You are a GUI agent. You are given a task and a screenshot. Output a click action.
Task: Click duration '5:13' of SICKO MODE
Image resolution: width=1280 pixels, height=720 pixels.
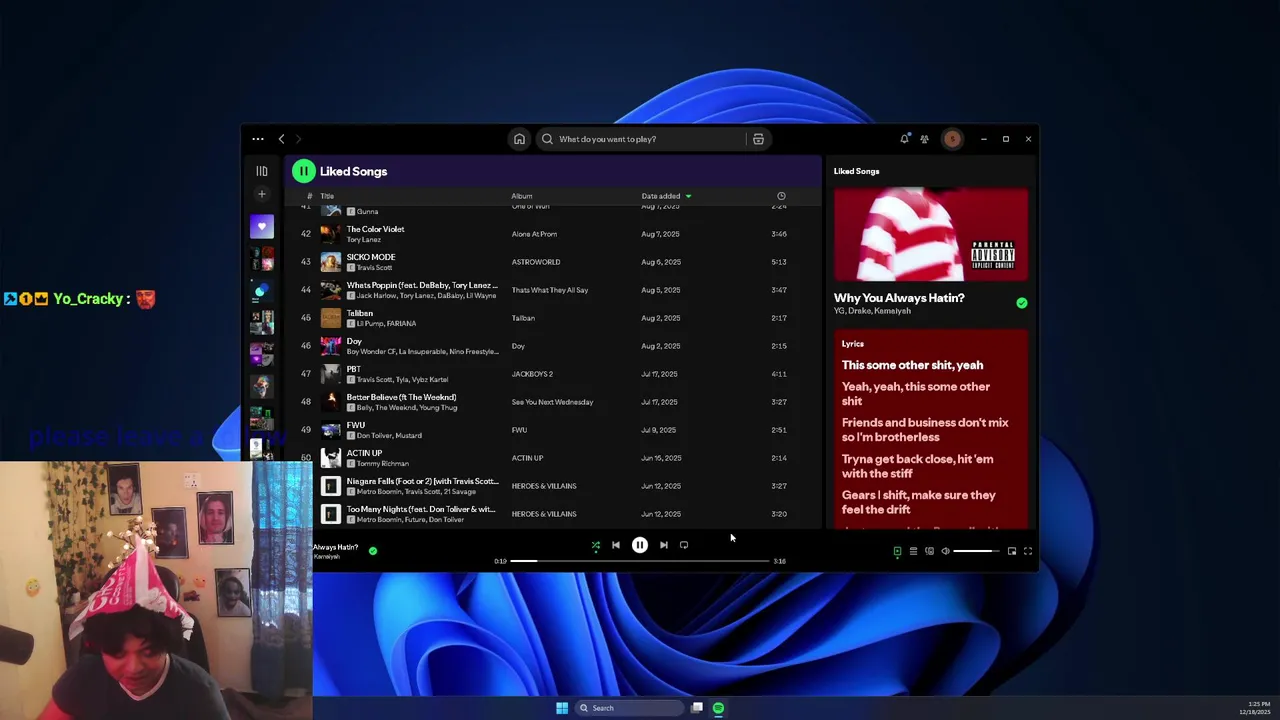point(779,262)
